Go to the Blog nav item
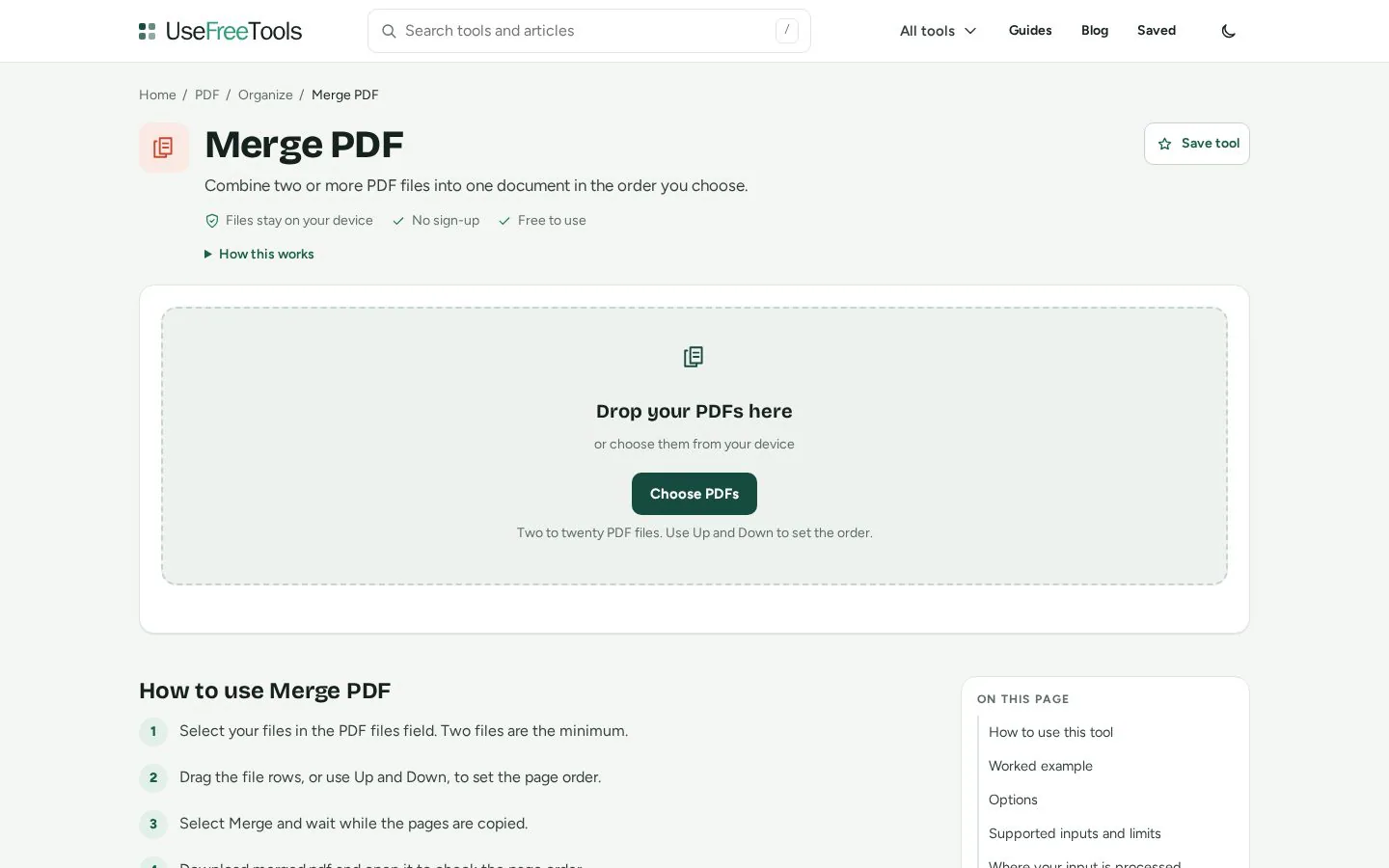The width and height of the screenshot is (1389, 868). (1095, 31)
